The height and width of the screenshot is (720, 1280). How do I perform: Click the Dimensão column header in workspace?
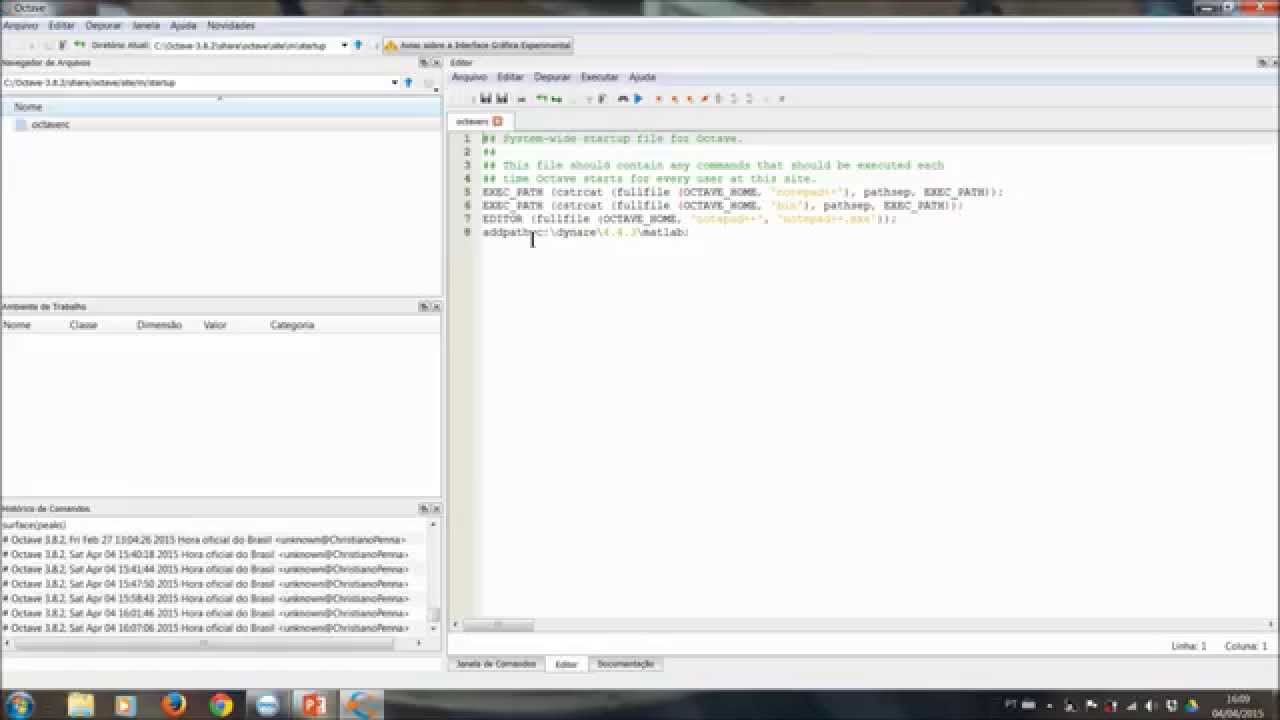click(x=159, y=325)
